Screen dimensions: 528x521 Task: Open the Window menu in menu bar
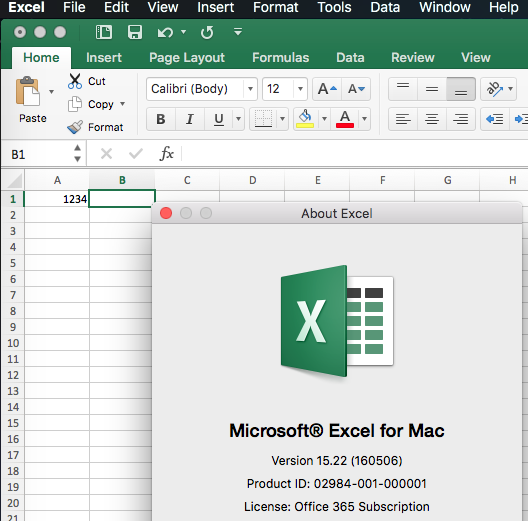pos(444,7)
